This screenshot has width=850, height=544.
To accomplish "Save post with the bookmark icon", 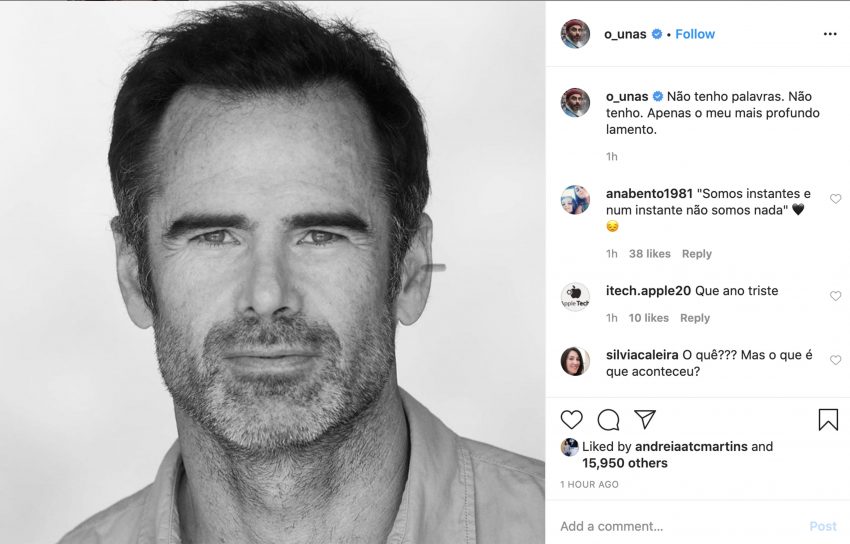I will [x=828, y=420].
